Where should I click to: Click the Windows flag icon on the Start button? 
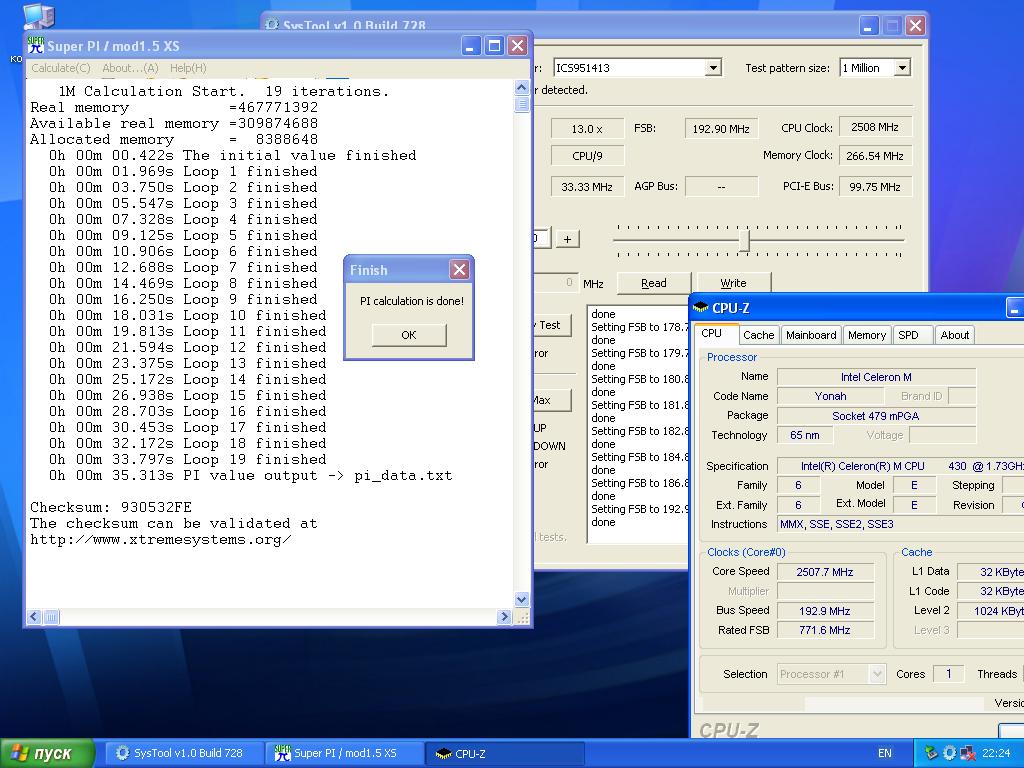click(x=20, y=753)
